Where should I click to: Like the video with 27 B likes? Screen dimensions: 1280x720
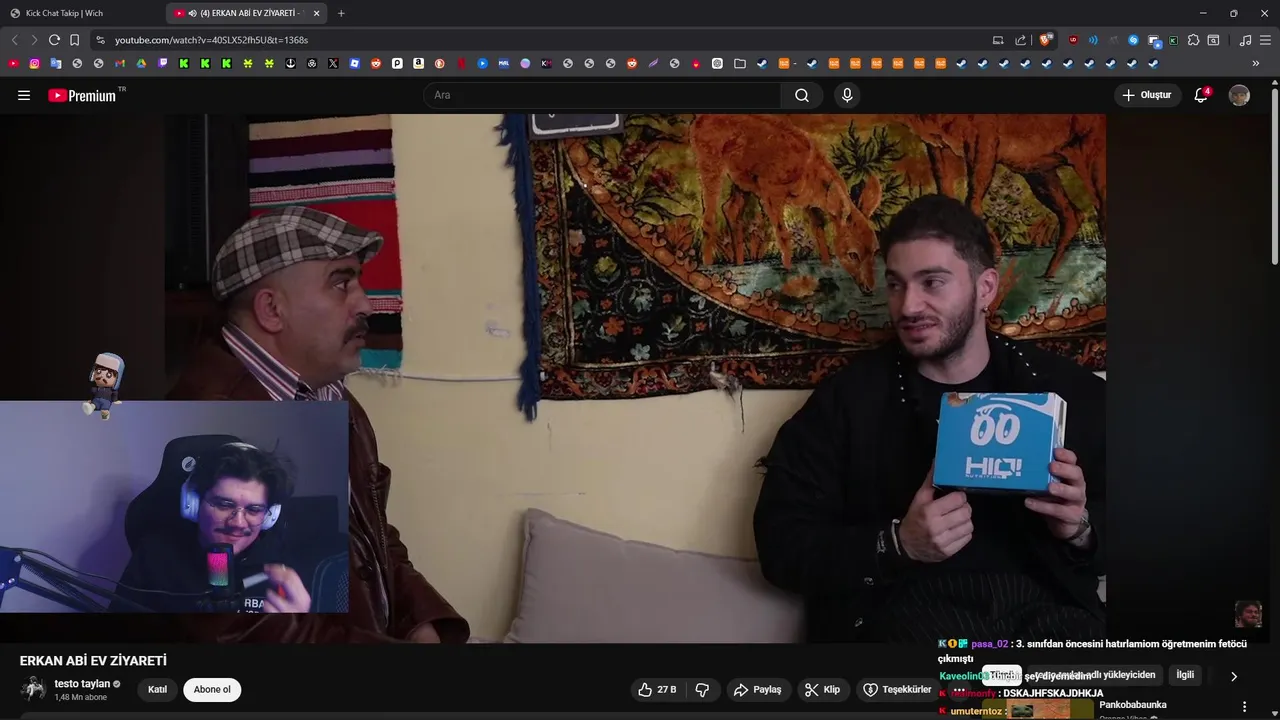click(x=657, y=689)
